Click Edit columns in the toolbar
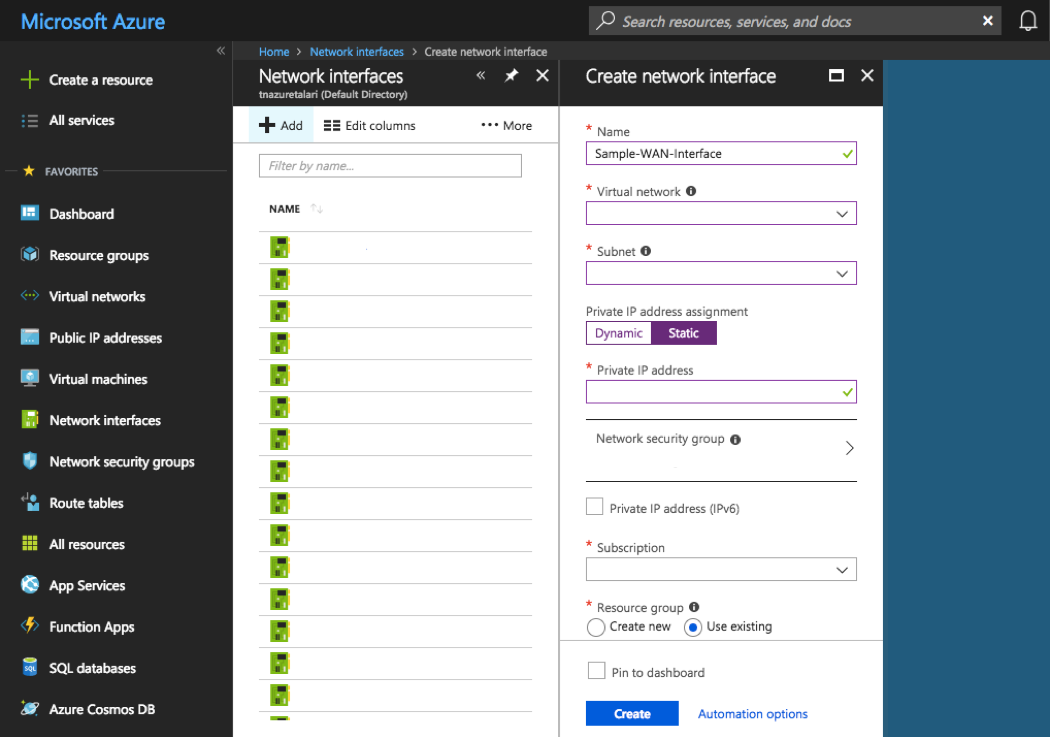This screenshot has width=1050, height=737. (x=369, y=126)
